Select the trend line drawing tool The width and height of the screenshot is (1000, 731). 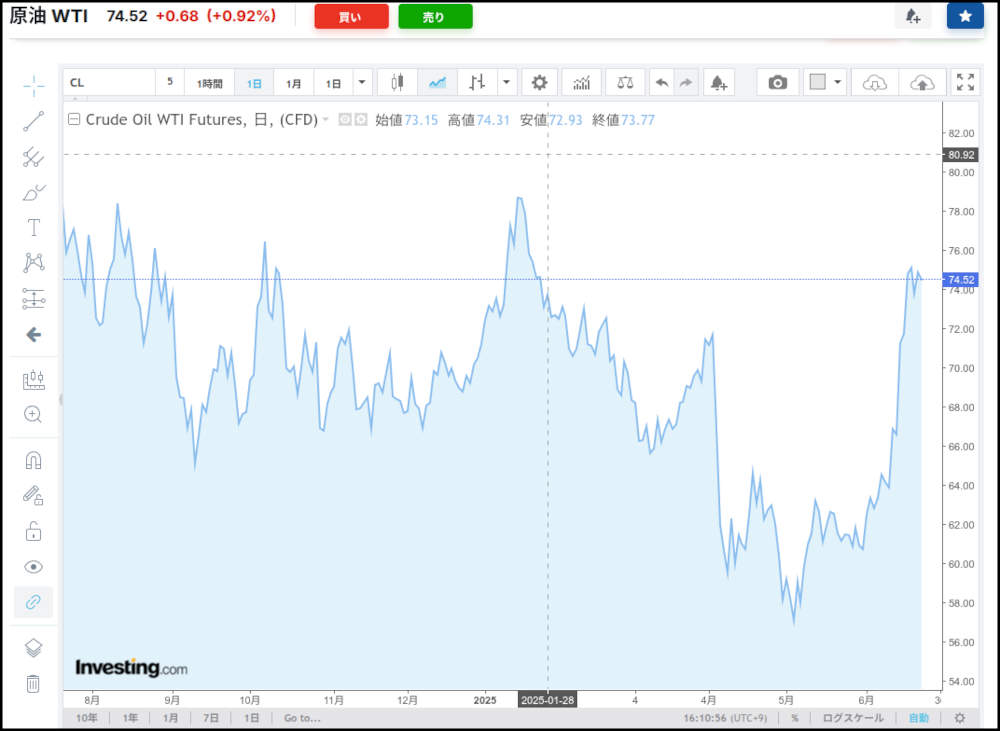(x=33, y=121)
